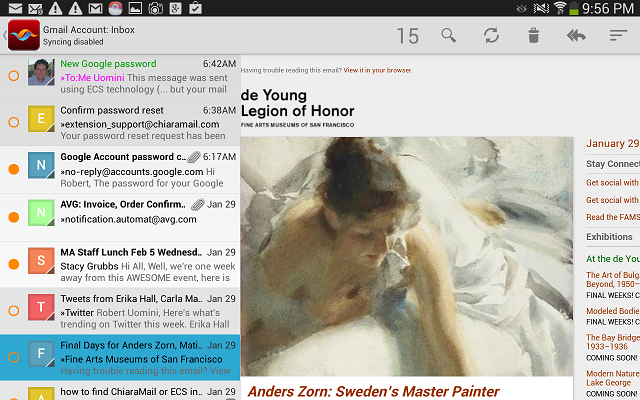The image size is (640, 400).
Task: Click the Read the FAMS link
Action: 613,217
